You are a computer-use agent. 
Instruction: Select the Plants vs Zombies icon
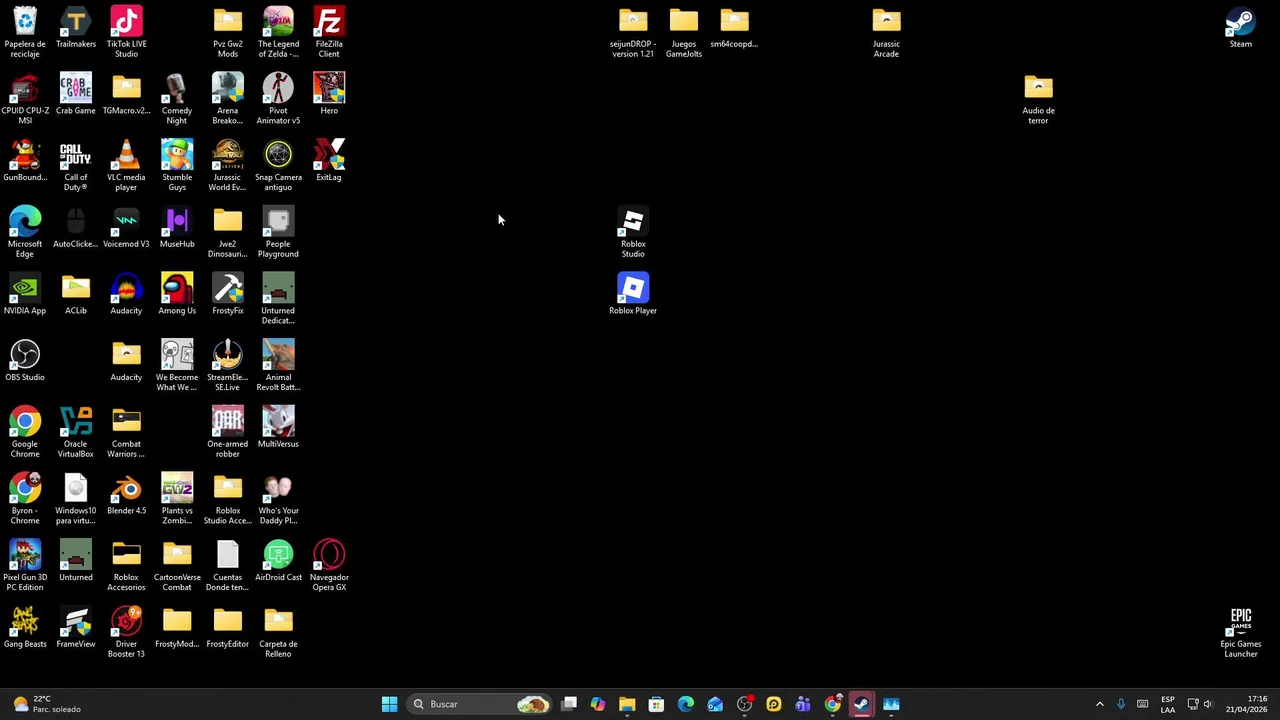pyautogui.click(x=177, y=499)
